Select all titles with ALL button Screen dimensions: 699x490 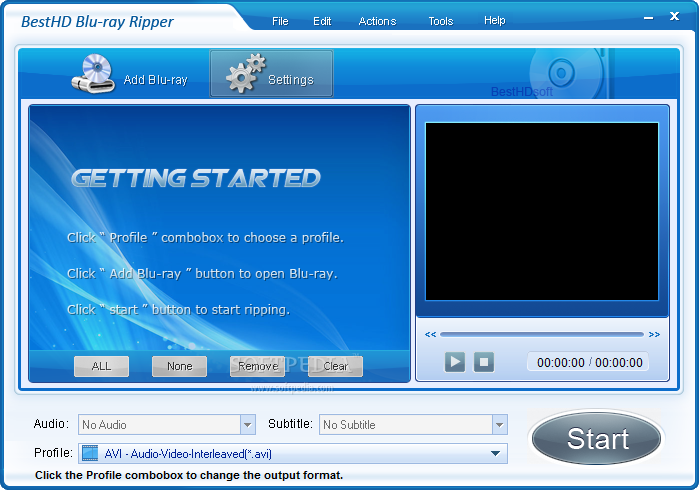point(101,366)
